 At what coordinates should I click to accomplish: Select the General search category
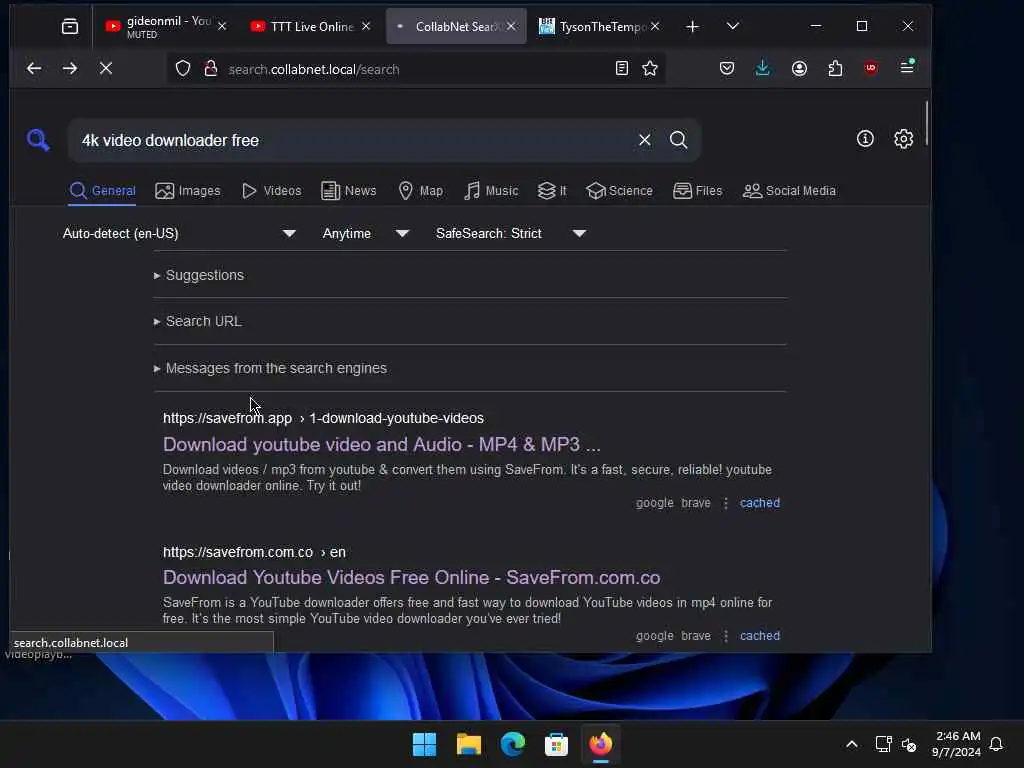click(x=103, y=191)
